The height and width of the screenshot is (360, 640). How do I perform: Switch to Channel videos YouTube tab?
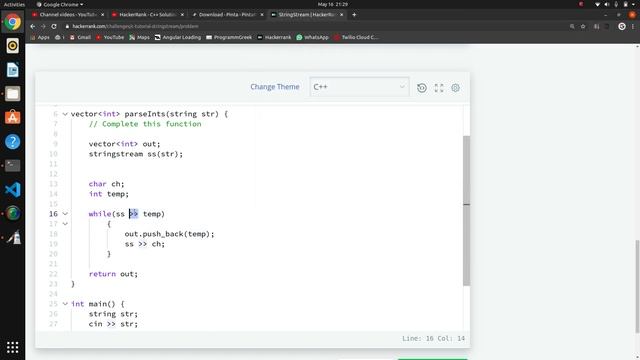pos(67,15)
